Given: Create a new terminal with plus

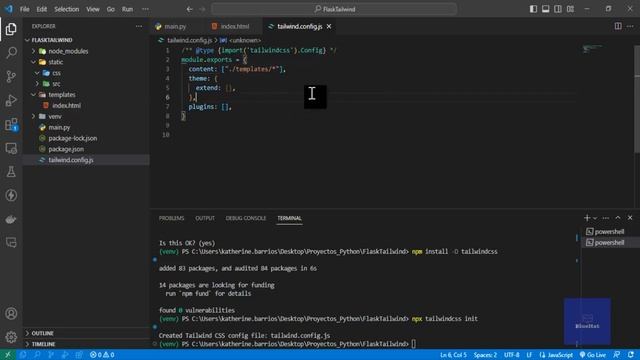Looking at the screenshot, I should coord(587,218).
